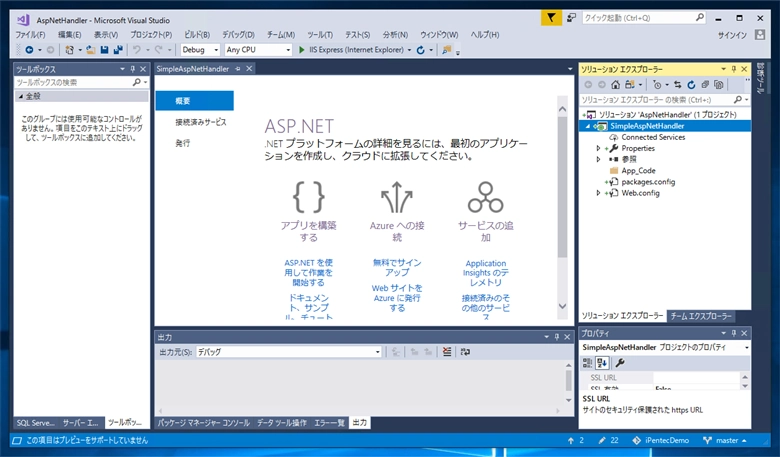Click the Solution Explorer view switch icon
This screenshot has height=457, width=780.
630,85
